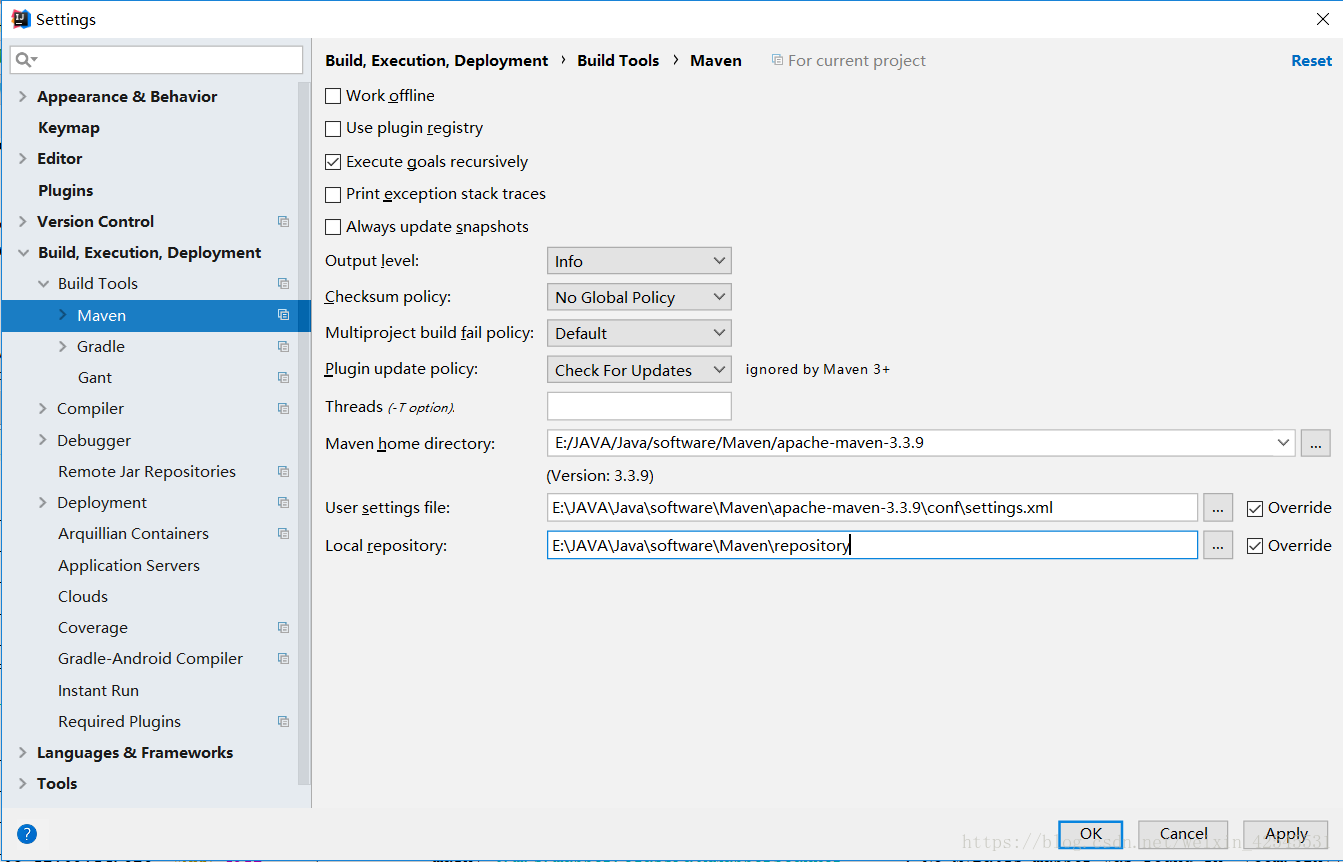The height and width of the screenshot is (862, 1343).
Task: Close the Settings dialog
Action: (x=1322, y=19)
